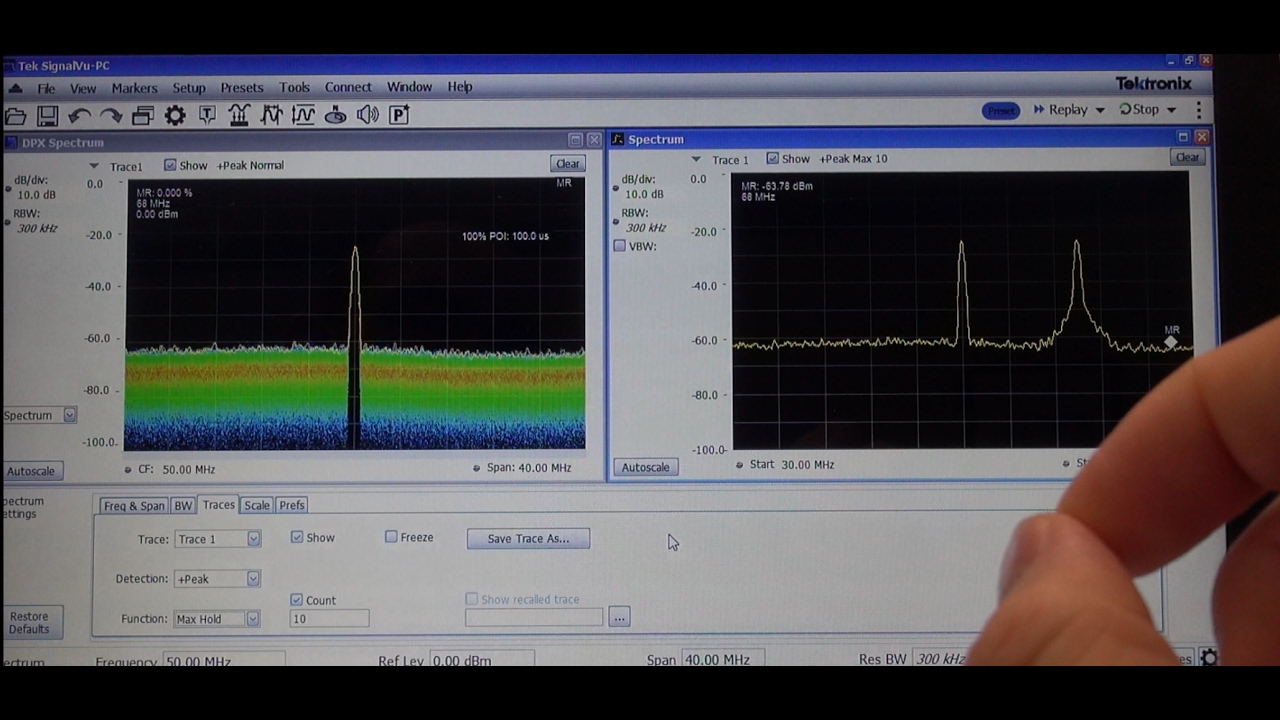Open the Trace 1 dropdown in settings
The image size is (1280, 720).
253,539
